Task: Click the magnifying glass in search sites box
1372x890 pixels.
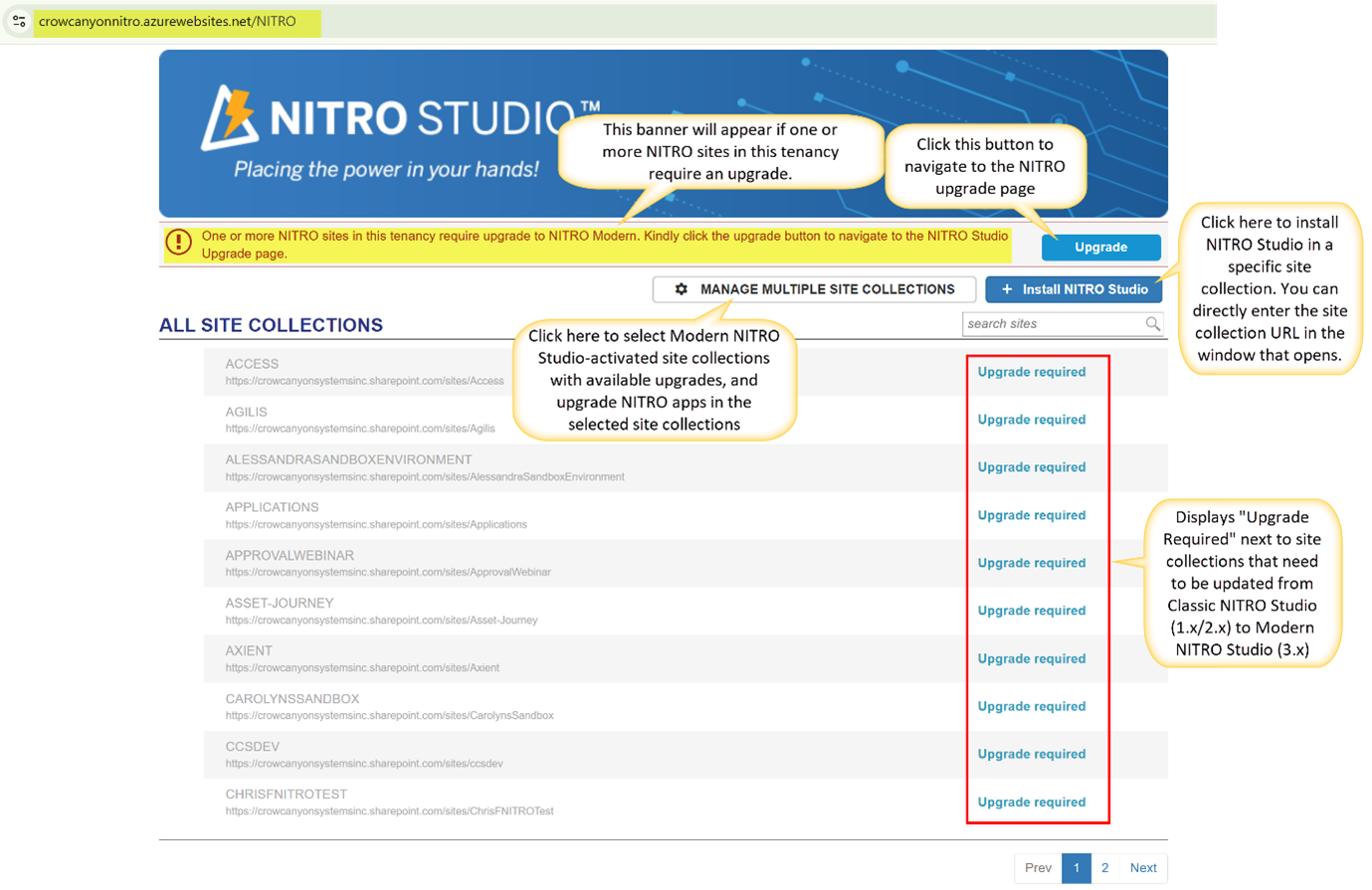Action: click(1153, 323)
